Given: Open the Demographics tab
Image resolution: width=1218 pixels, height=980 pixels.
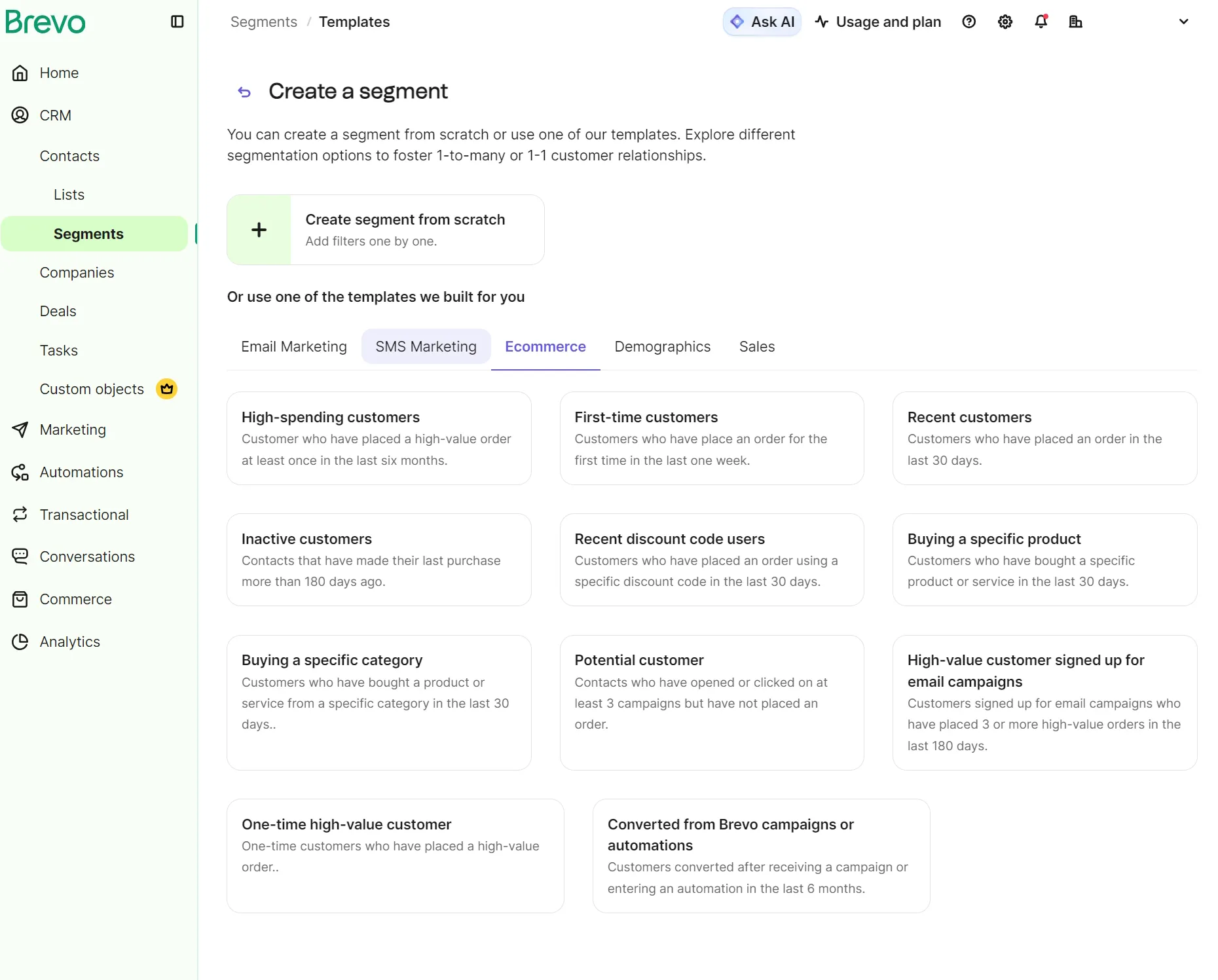Looking at the screenshot, I should coord(663,346).
